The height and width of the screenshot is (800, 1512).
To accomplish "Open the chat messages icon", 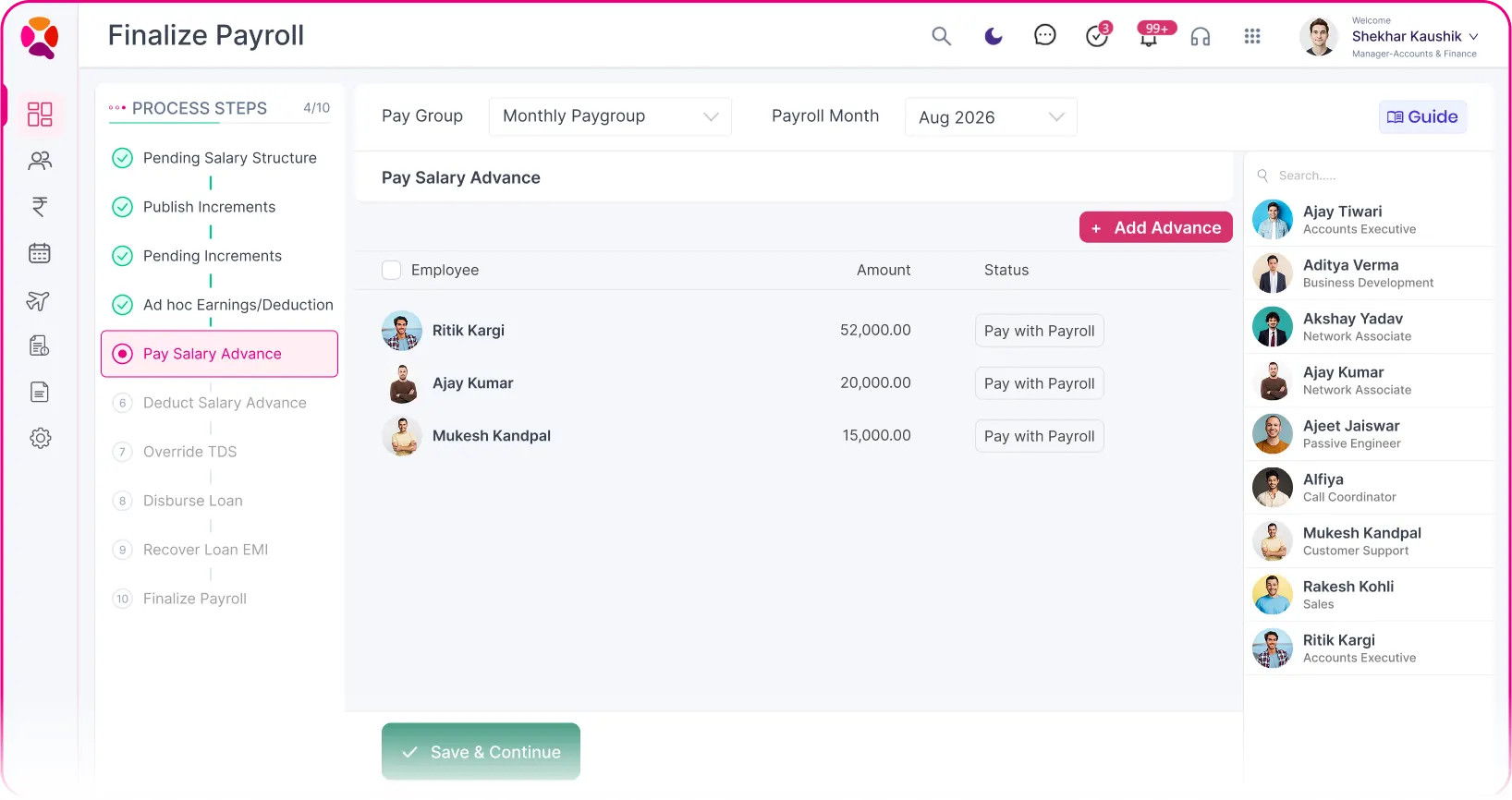I will pyautogui.click(x=1045, y=35).
